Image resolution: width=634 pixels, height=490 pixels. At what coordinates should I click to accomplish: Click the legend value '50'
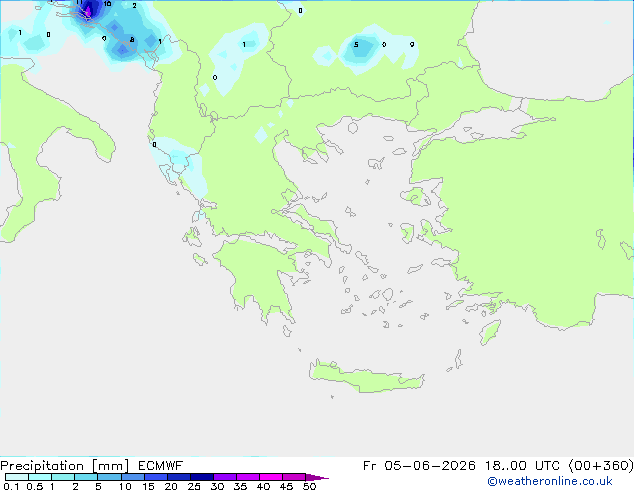pos(309,486)
